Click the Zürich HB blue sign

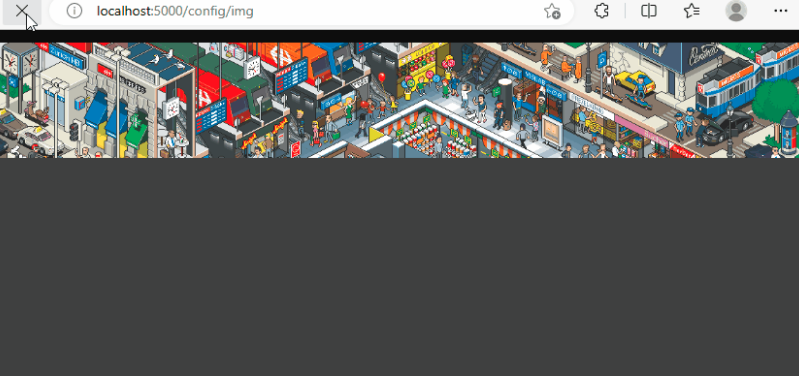66,57
